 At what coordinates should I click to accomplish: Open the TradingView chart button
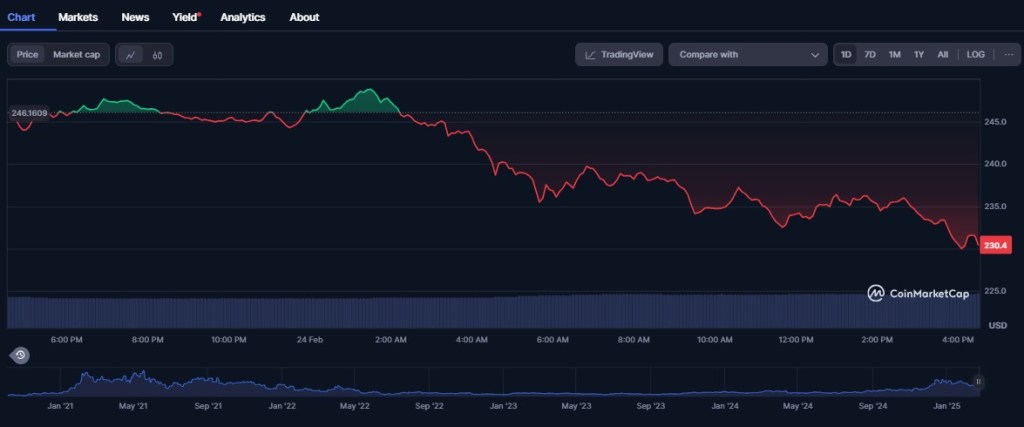618,55
